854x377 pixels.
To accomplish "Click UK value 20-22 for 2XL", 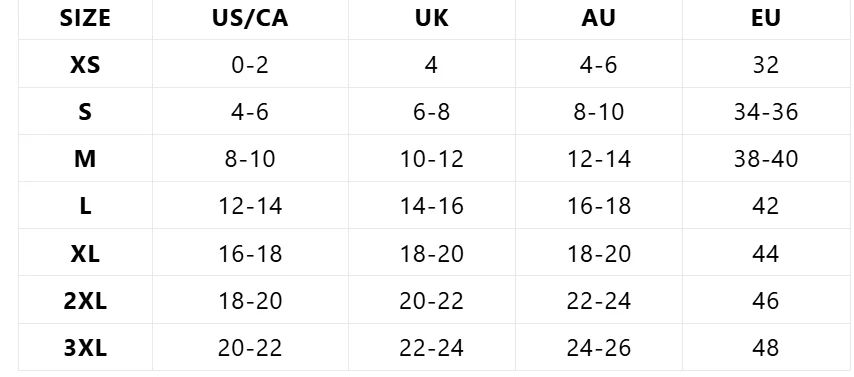I will pyautogui.click(x=431, y=300).
